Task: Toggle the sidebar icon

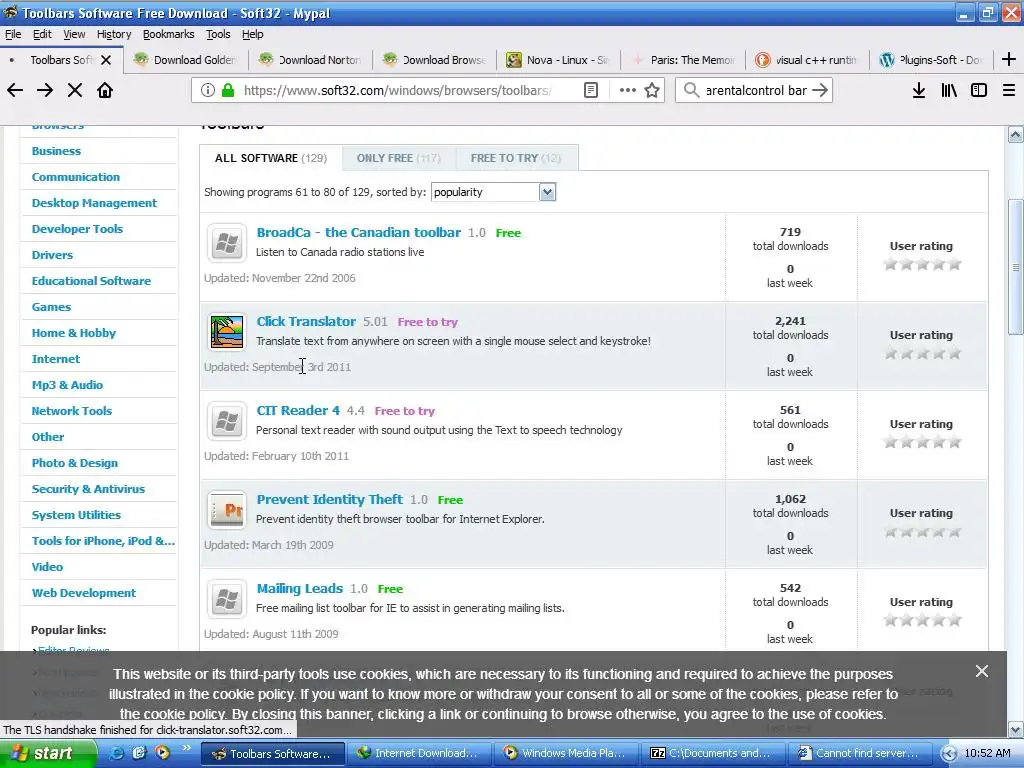Action: pyautogui.click(x=979, y=90)
